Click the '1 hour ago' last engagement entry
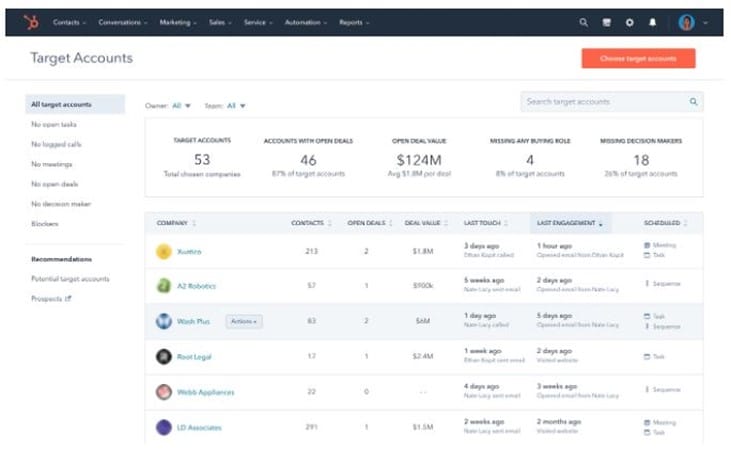This screenshot has height=464, width=731. click(554, 246)
